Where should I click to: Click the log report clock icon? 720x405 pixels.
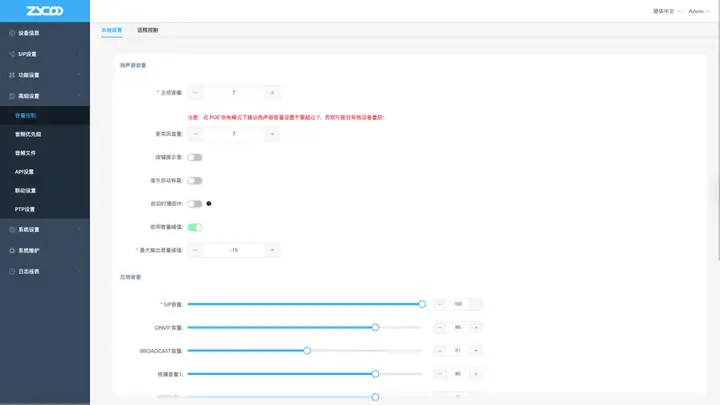pyautogui.click(x=12, y=271)
